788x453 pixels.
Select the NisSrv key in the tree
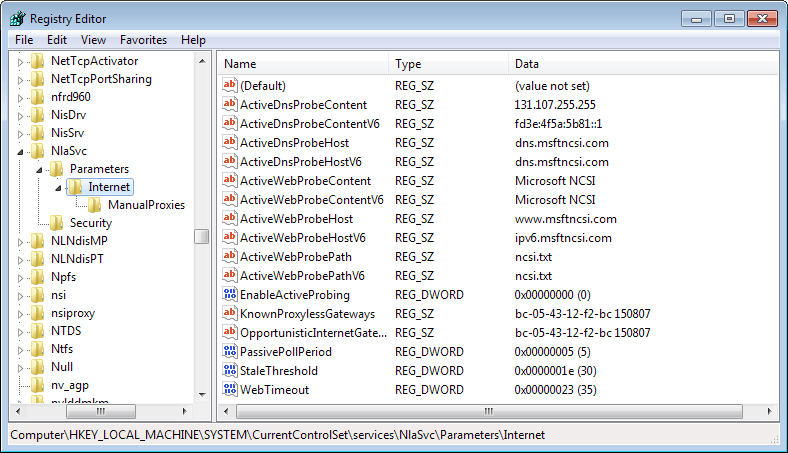[x=67, y=133]
